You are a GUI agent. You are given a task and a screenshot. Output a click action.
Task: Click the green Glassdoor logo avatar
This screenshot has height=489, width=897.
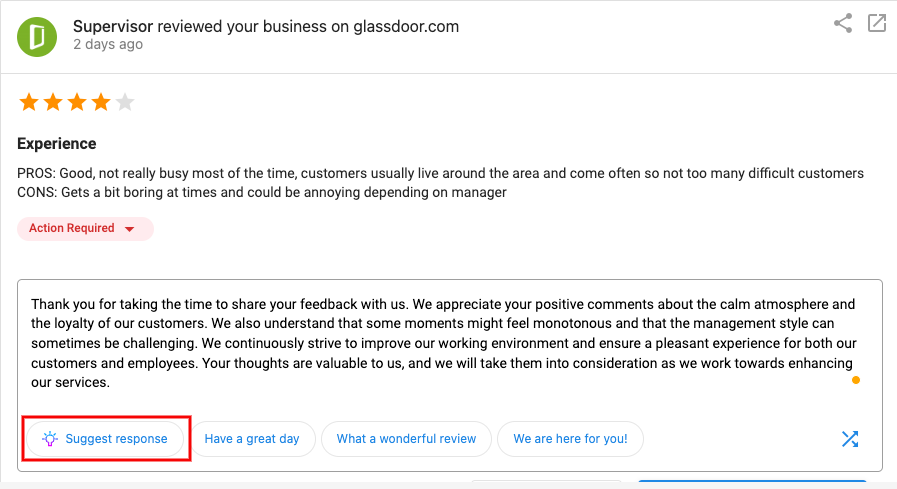pos(37,37)
